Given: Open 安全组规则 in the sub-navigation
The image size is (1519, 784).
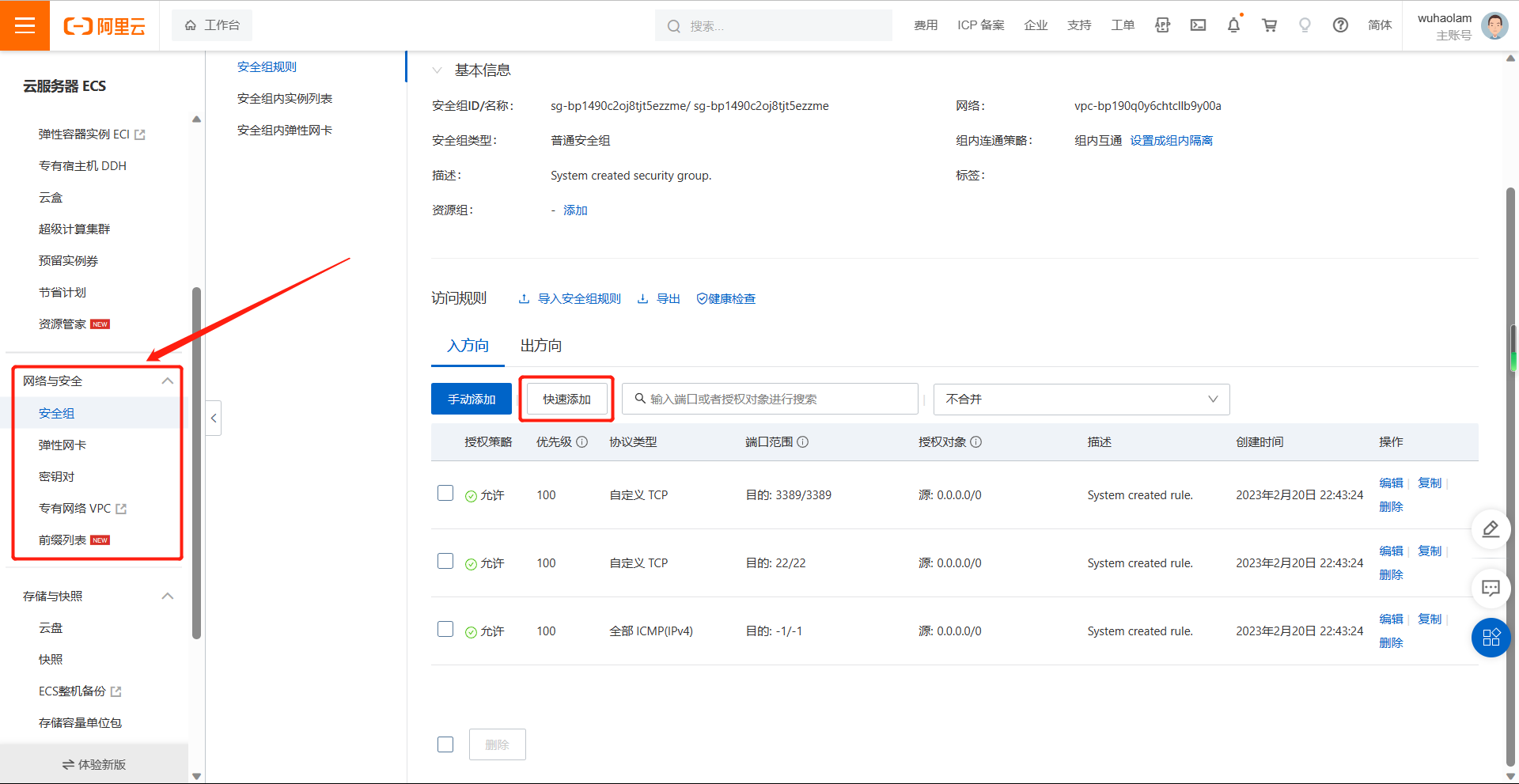Looking at the screenshot, I should click(267, 67).
